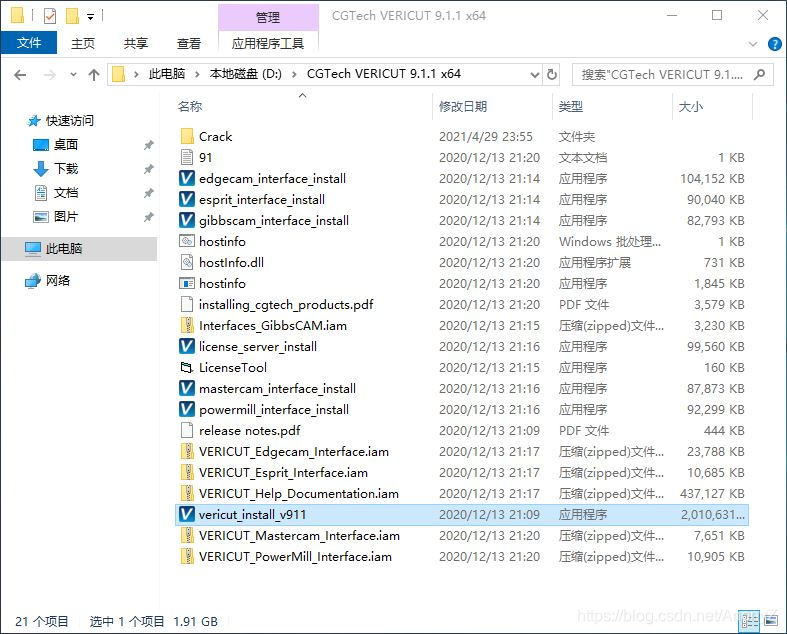Click the vericut_install_v911 V icon
The image size is (787, 634).
click(x=187, y=515)
